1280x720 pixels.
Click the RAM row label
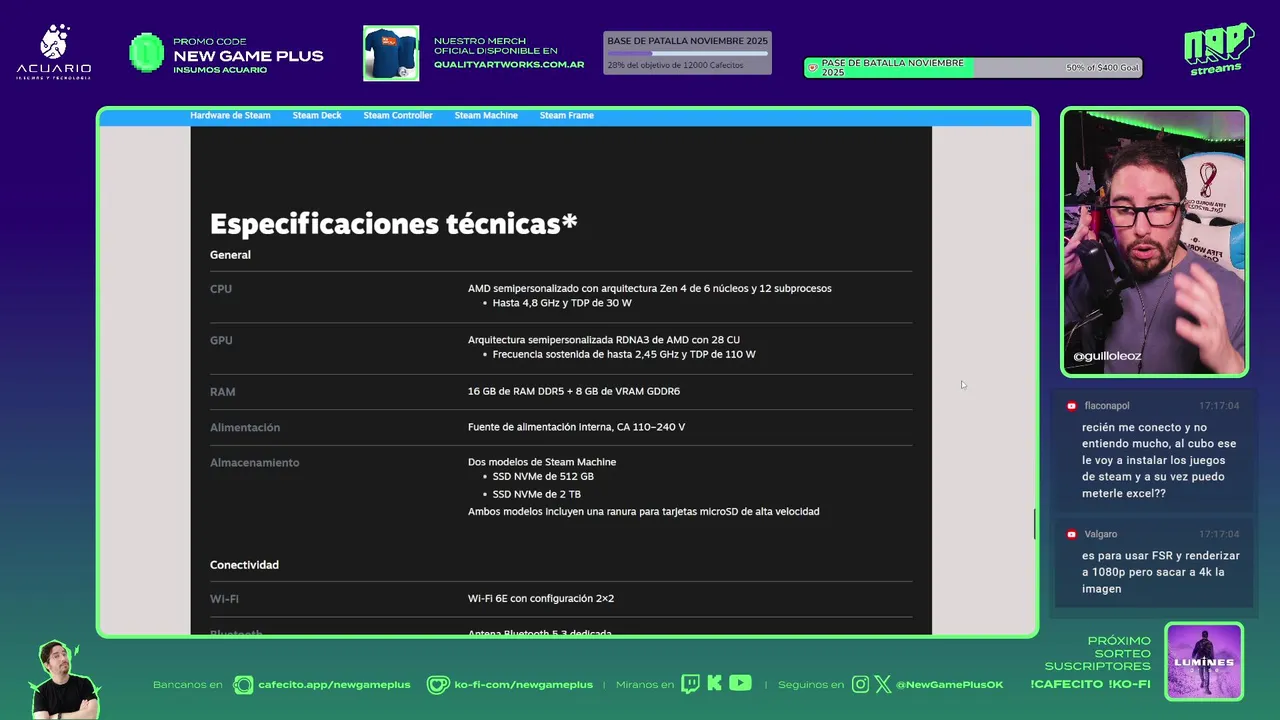(x=222, y=392)
